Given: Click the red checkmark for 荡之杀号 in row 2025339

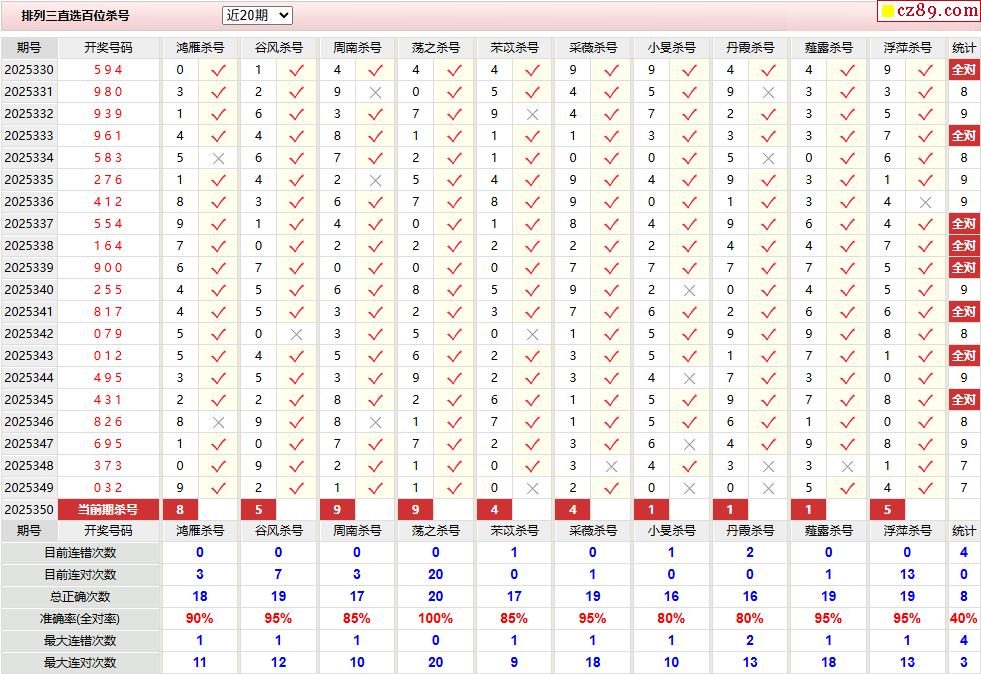Looking at the screenshot, I should (454, 268).
